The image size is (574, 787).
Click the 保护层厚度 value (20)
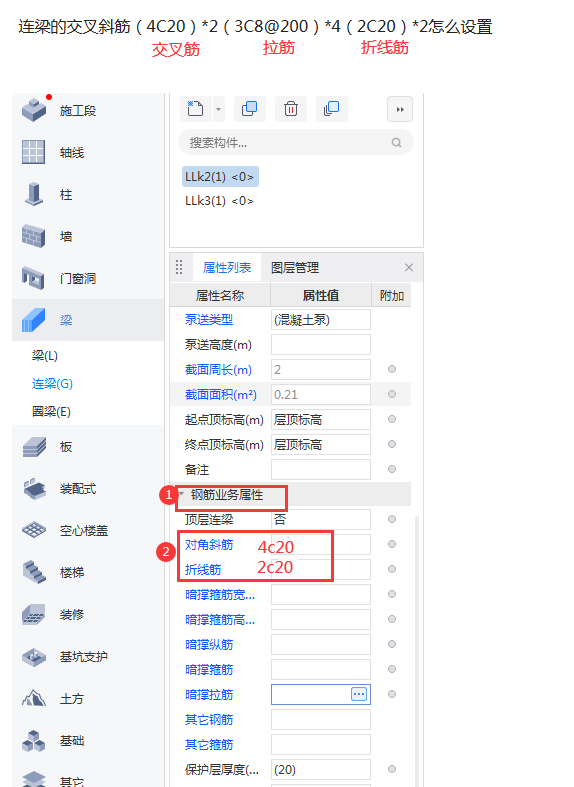pyautogui.click(x=321, y=769)
